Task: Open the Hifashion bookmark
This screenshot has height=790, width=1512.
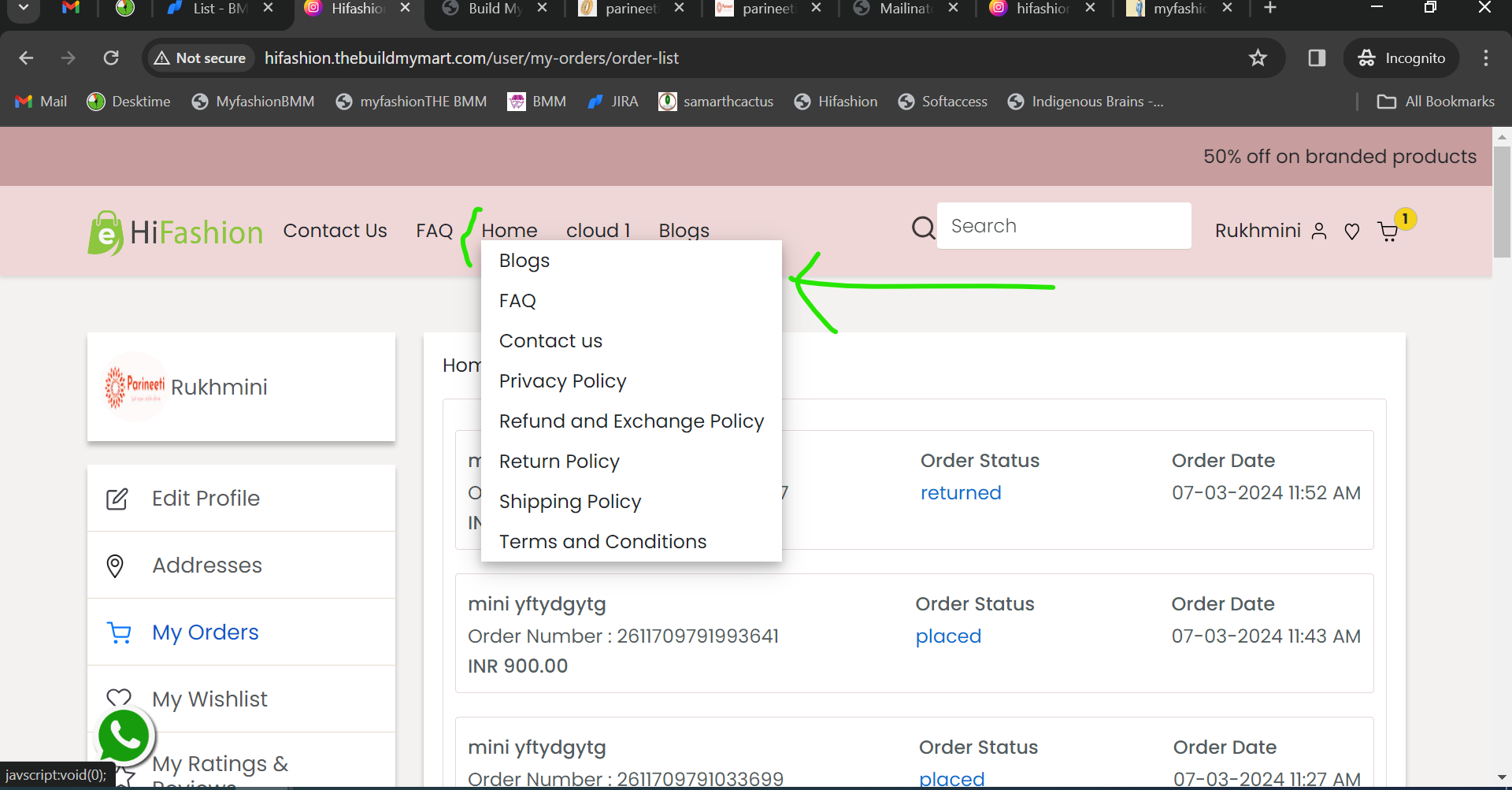Action: point(836,102)
